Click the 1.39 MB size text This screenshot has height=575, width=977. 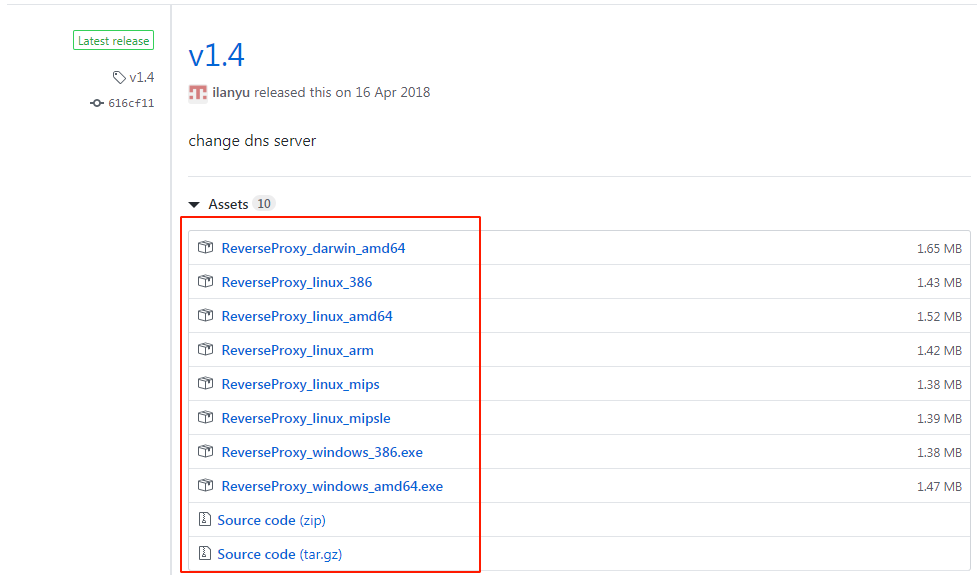pyautogui.click(x=939, y=418)
